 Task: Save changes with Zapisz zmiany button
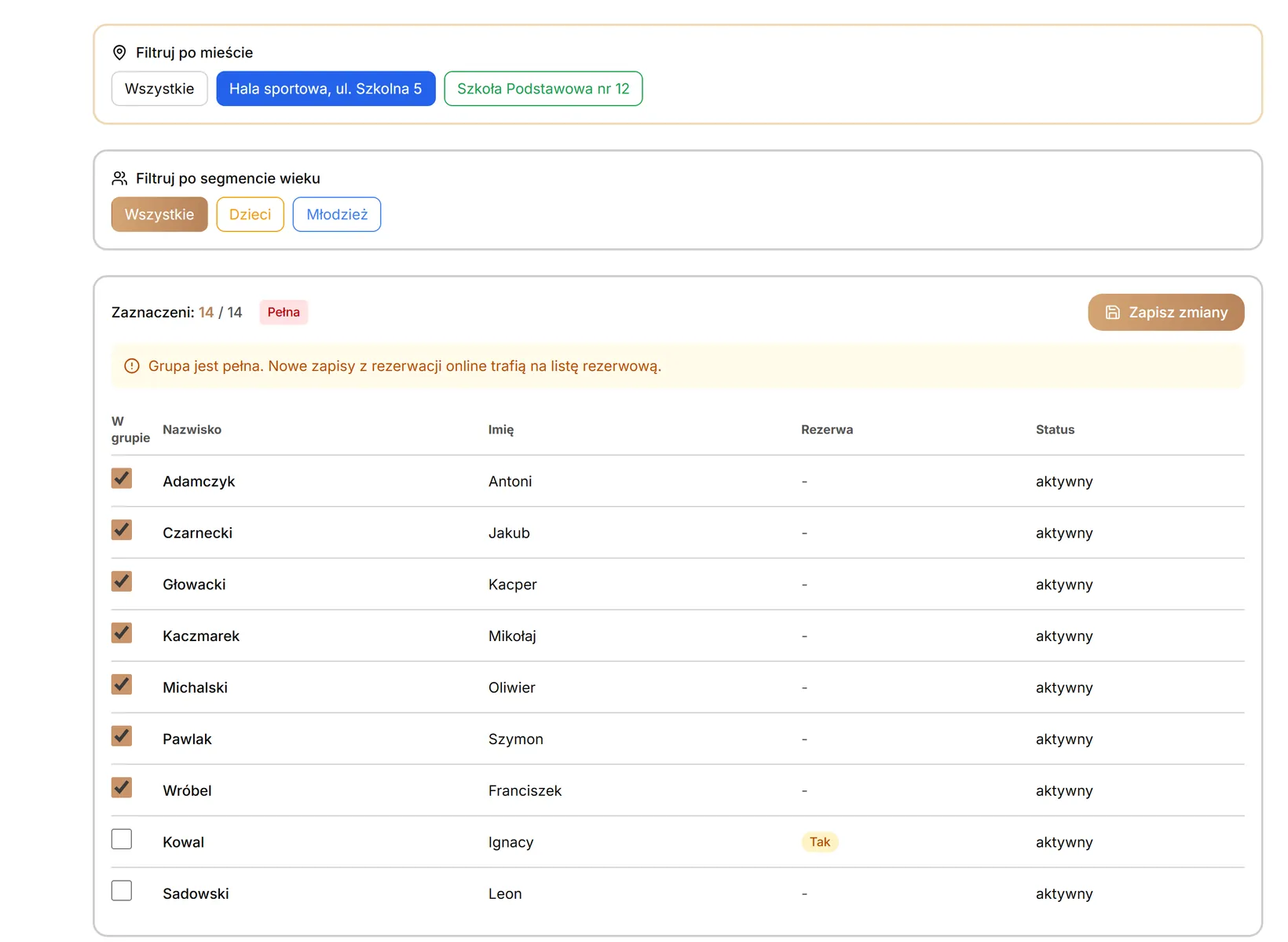(x=1166, y=313)
